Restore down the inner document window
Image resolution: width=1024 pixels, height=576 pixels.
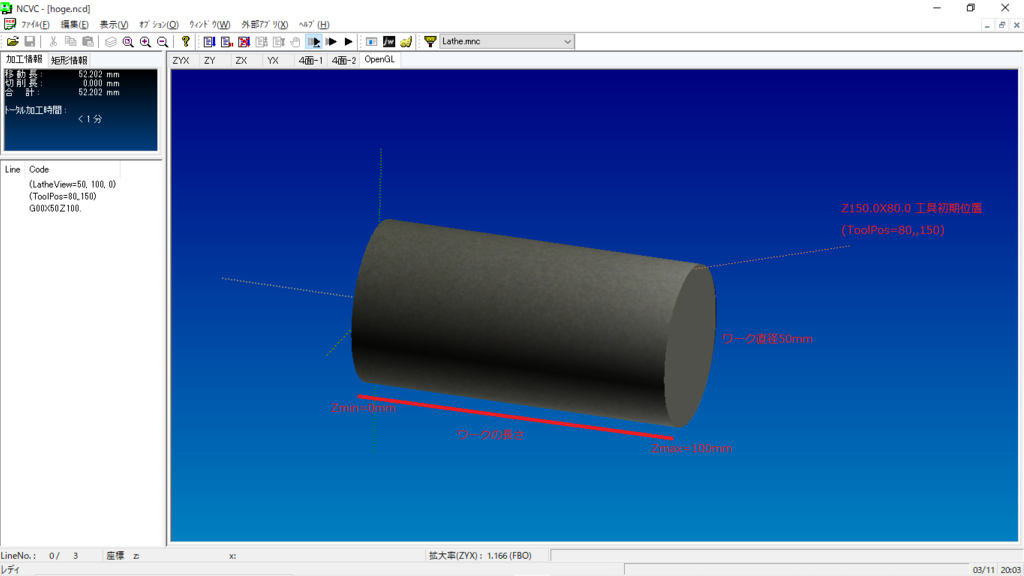pos(1002,25)
